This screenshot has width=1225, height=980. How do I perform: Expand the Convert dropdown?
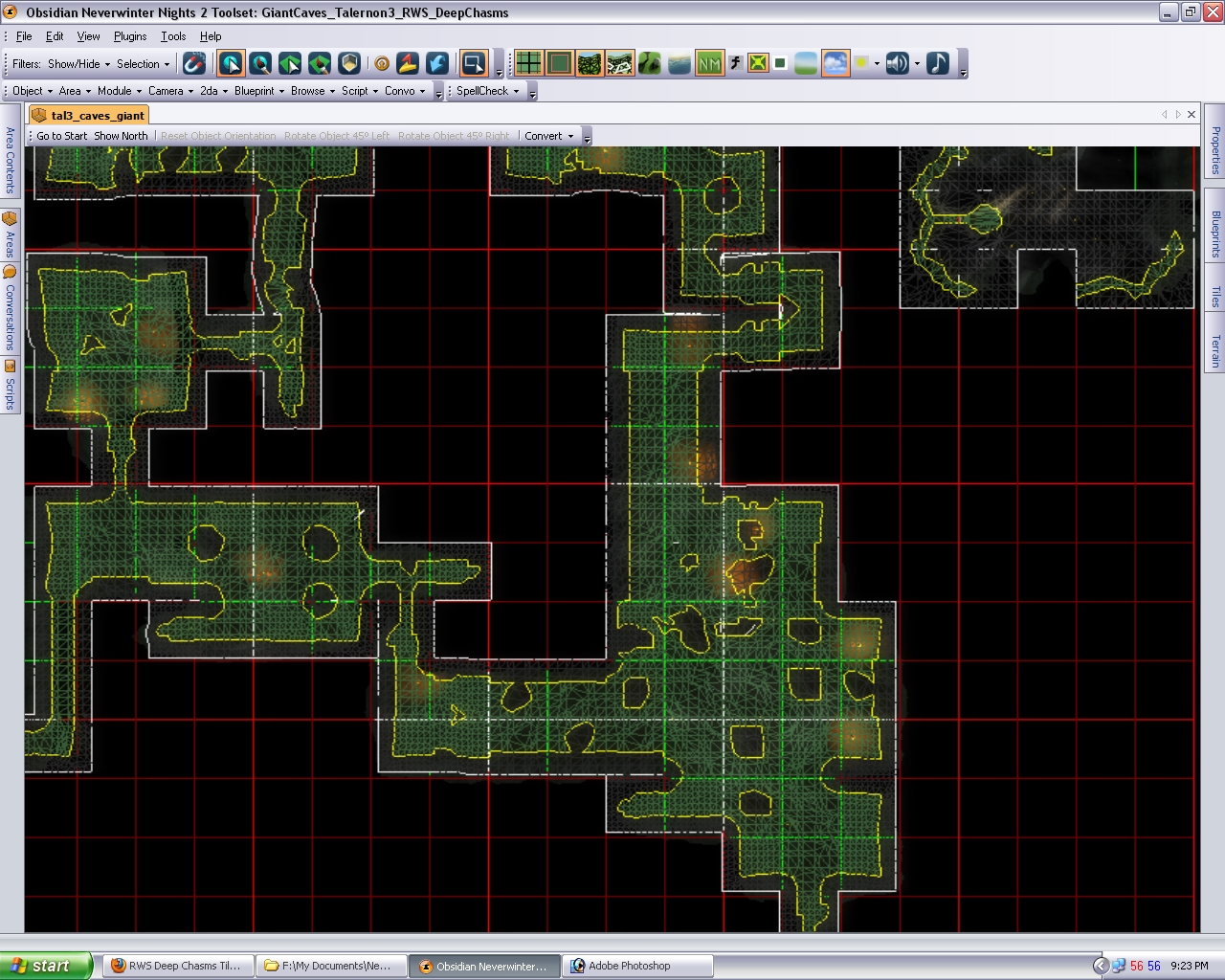(x=548, y=136)
